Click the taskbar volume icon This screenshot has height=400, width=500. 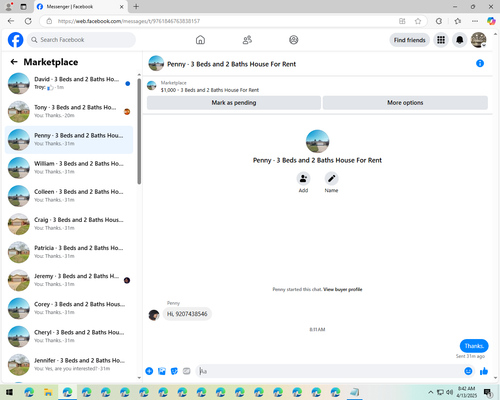450,392
